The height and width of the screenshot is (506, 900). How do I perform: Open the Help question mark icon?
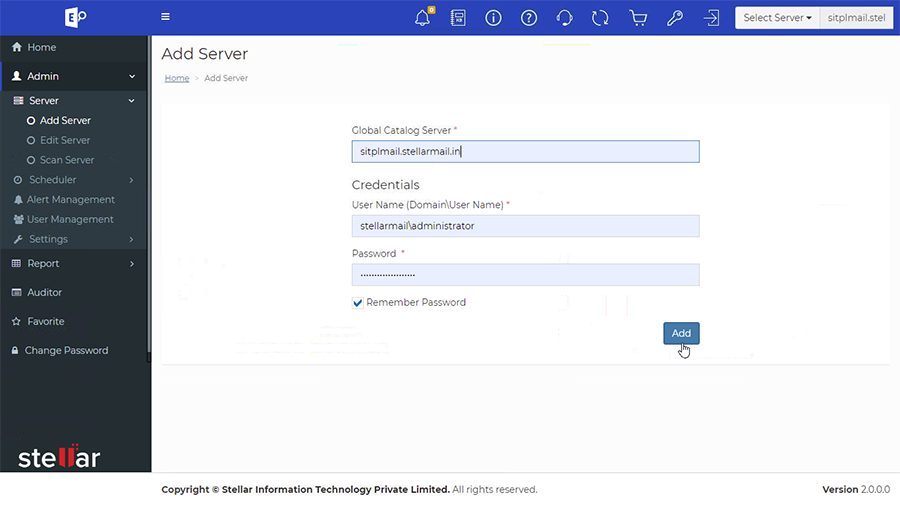click(x=529, y=18)
